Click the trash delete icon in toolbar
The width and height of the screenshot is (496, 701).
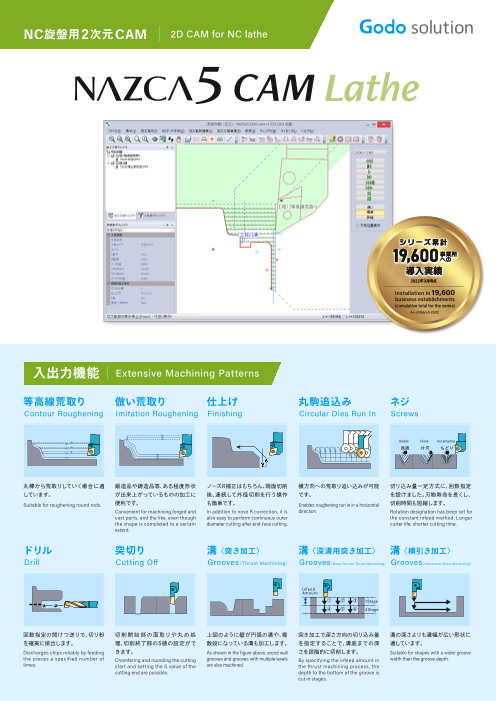379,139
